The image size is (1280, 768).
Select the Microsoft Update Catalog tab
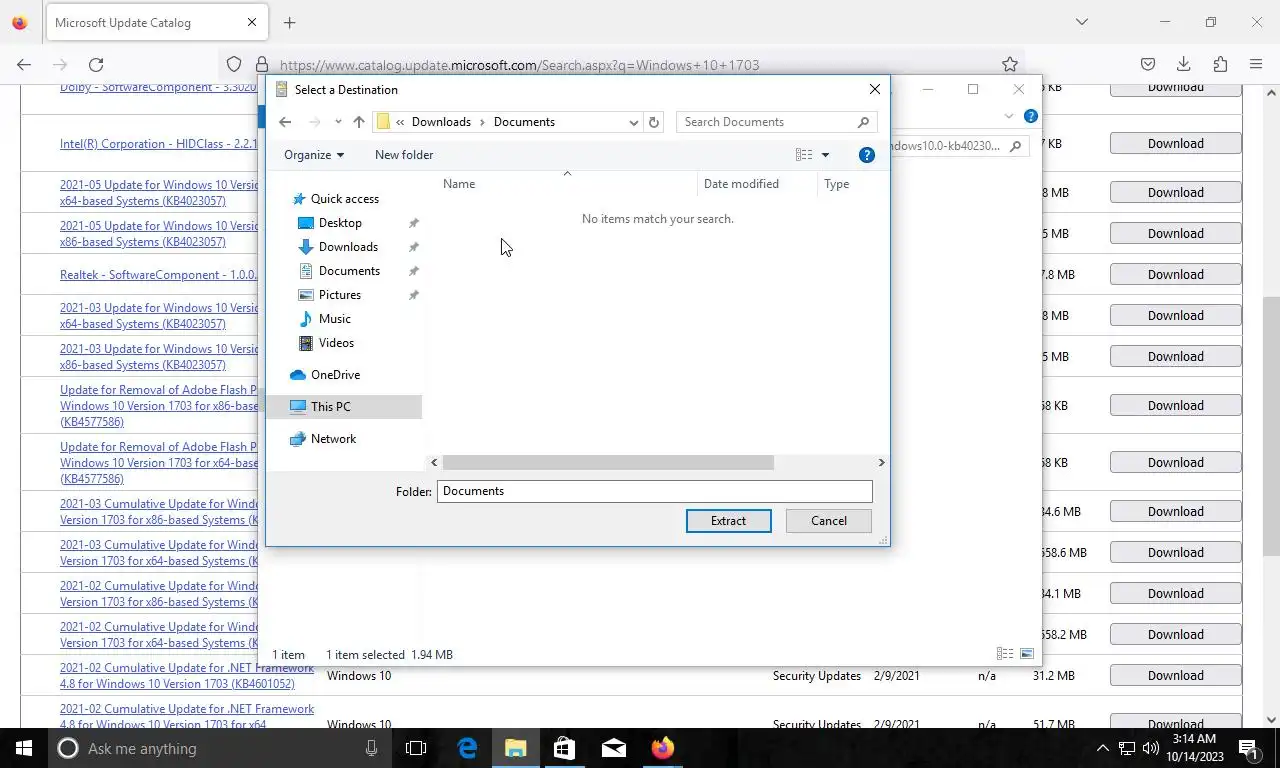click(156, 22)
